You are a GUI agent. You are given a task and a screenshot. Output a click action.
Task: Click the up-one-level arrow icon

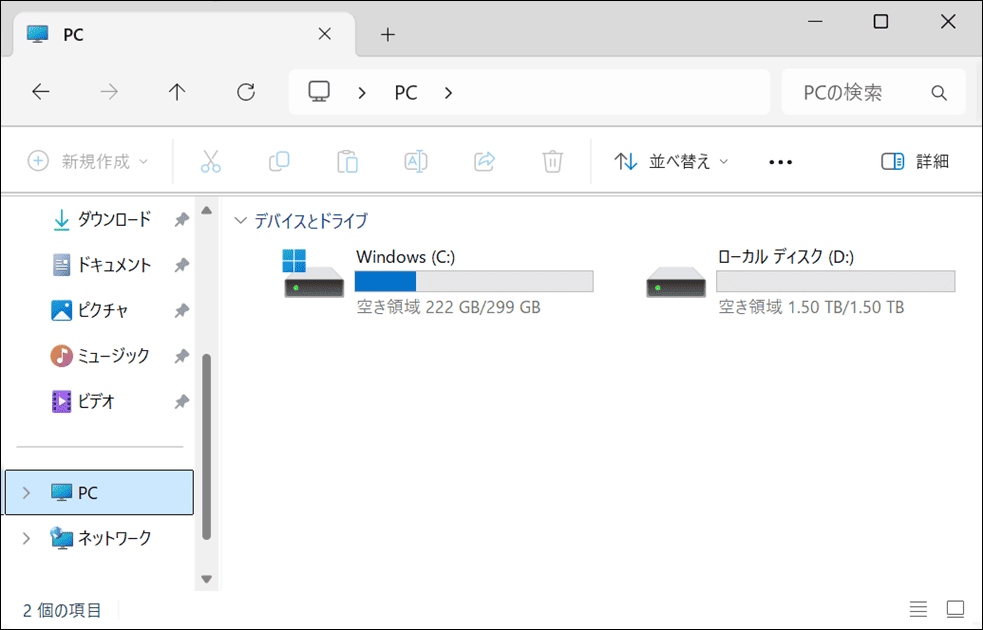pyautogui.click(x=177, y=91)
